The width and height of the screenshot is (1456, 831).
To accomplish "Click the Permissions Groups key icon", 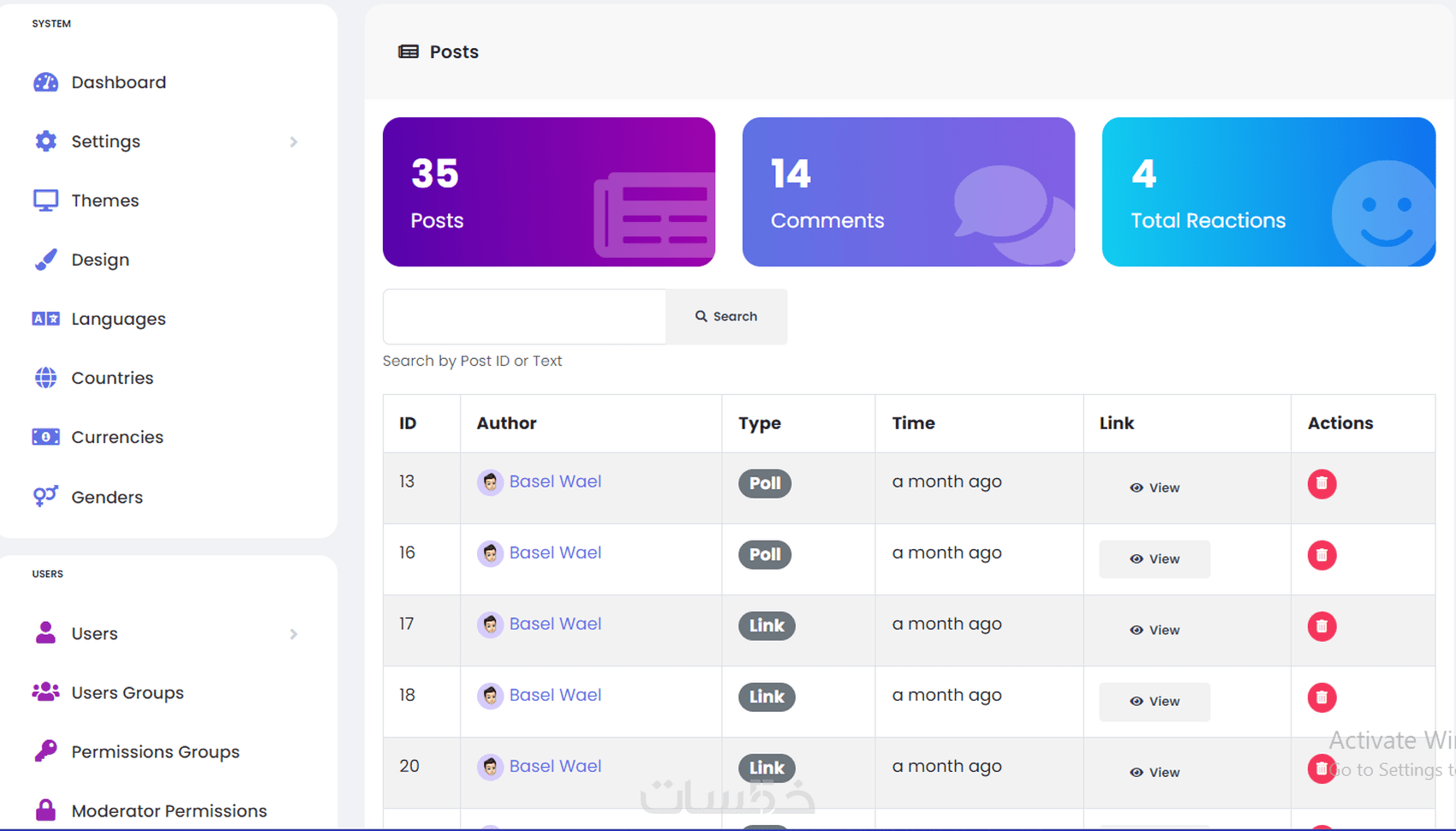I will [x=45, y=751].
